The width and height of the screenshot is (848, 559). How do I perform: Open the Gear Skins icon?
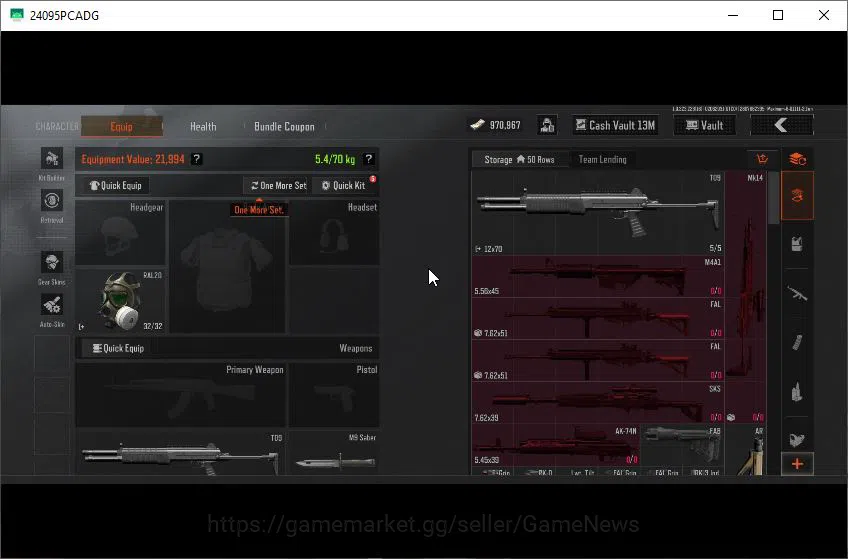point(52,263)
